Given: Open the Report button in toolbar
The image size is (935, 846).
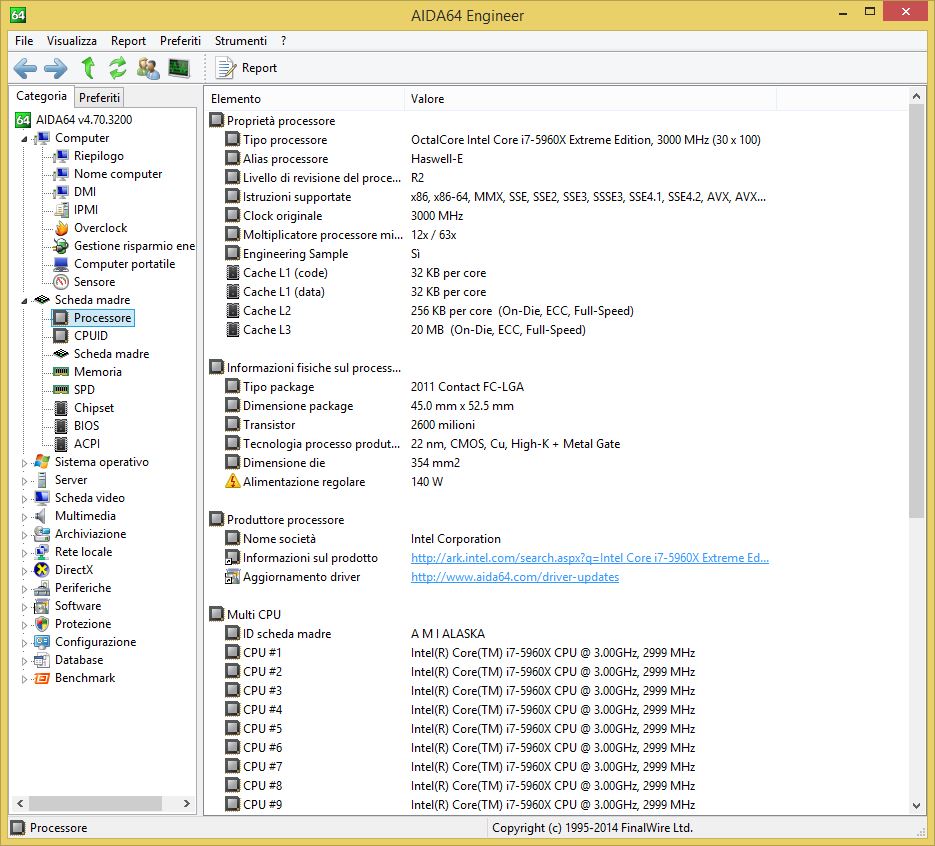Looking at the screenshot, I should coord(246,68).
